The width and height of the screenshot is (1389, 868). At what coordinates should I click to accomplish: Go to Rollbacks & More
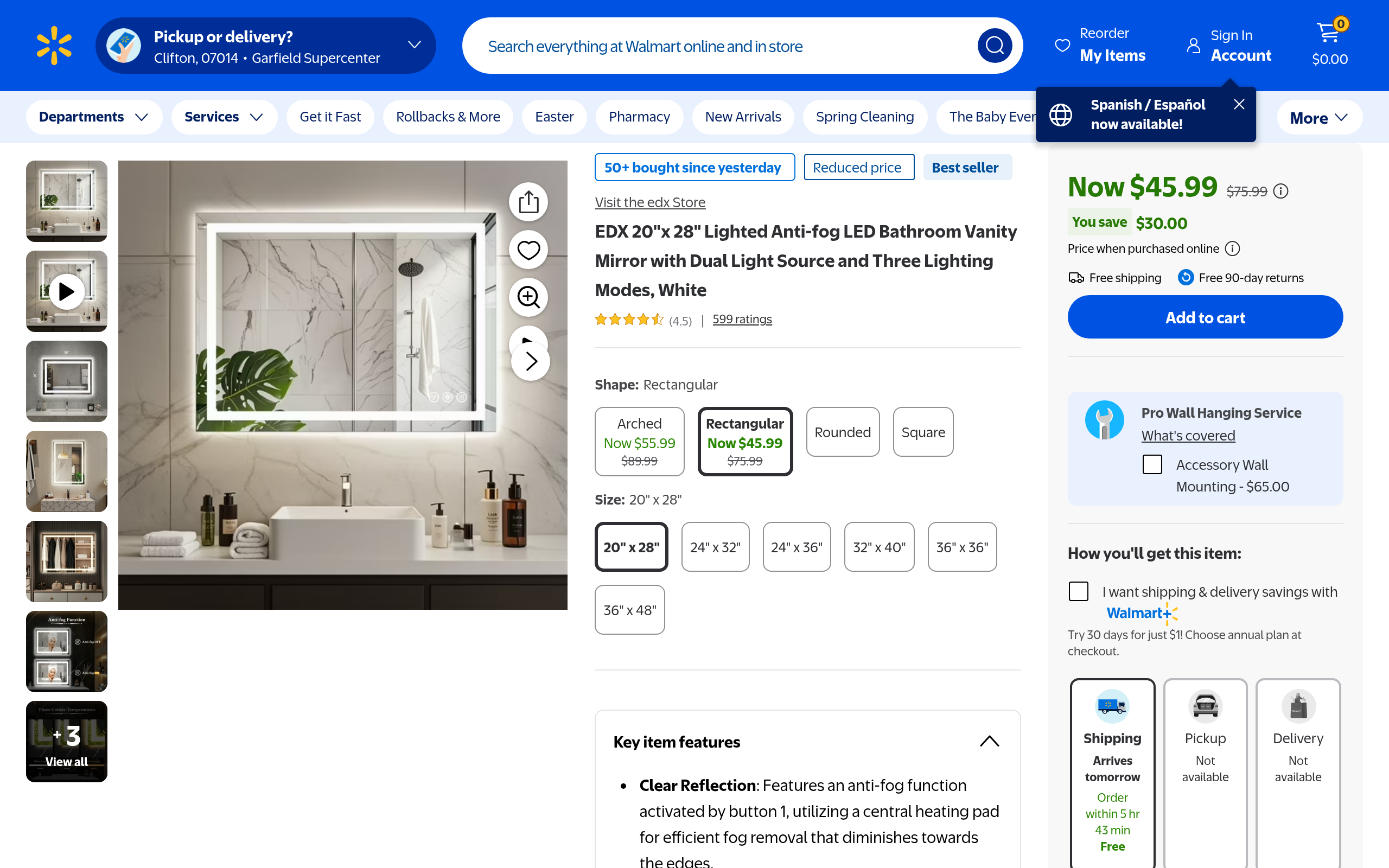448,117
